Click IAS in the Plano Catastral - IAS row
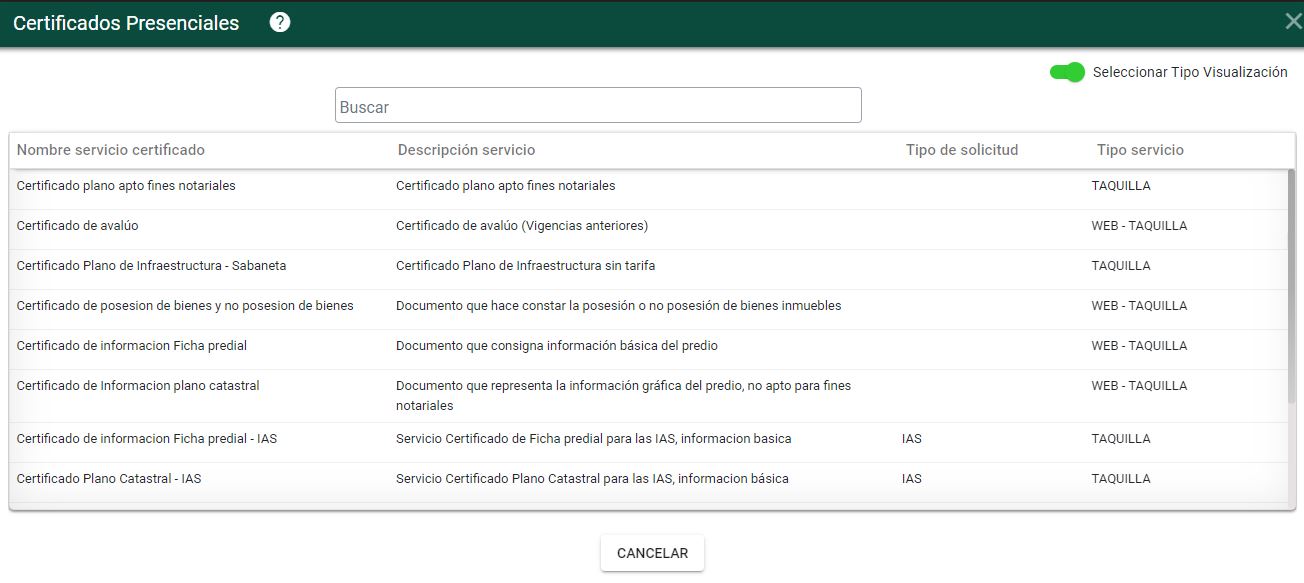Image resolution: width=1304 pixels, height=583 pixels. click(912, 479)
